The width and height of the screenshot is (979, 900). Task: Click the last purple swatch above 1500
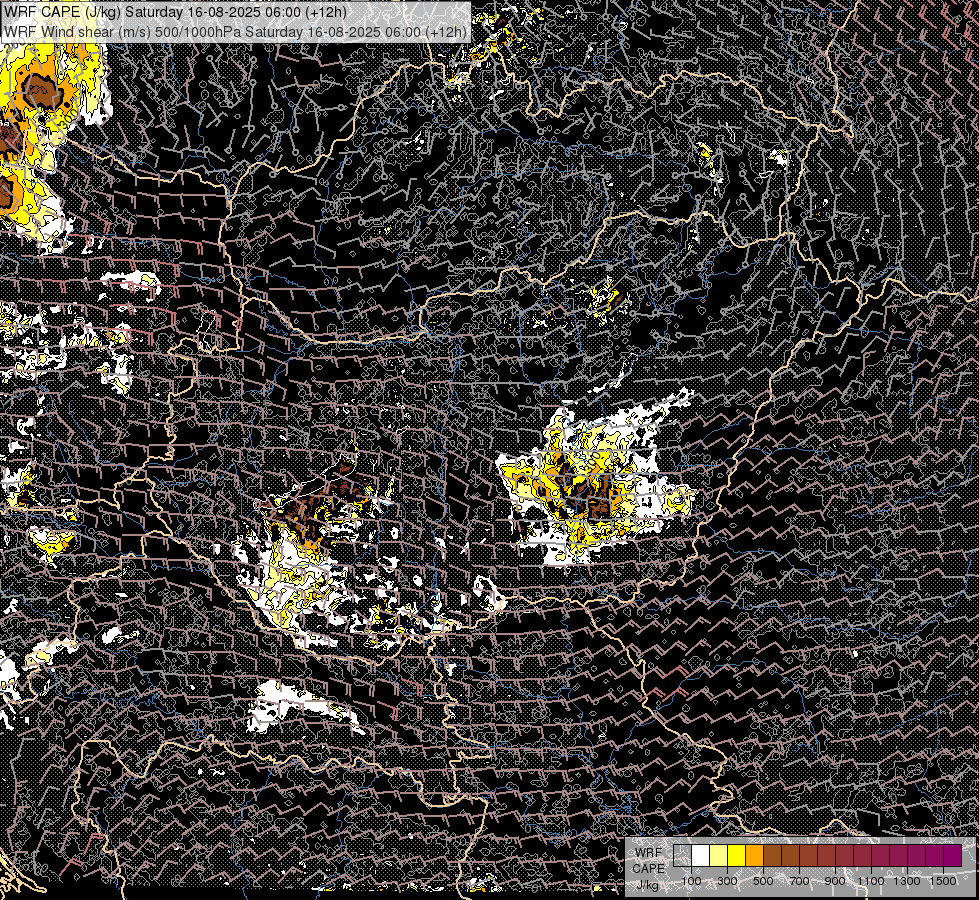pyautogui.click(x=953, y=855)
